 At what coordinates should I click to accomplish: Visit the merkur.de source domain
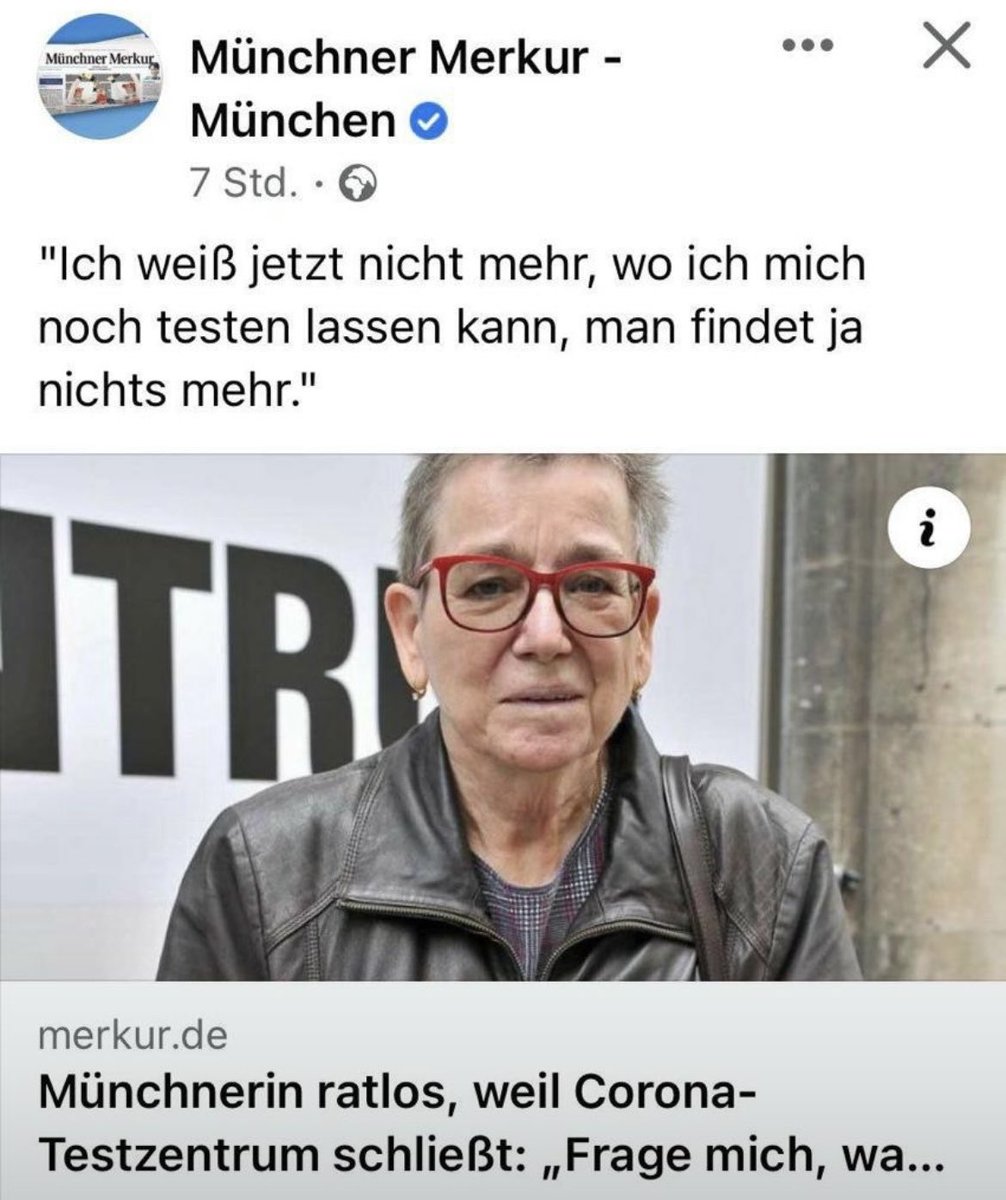132,1035
